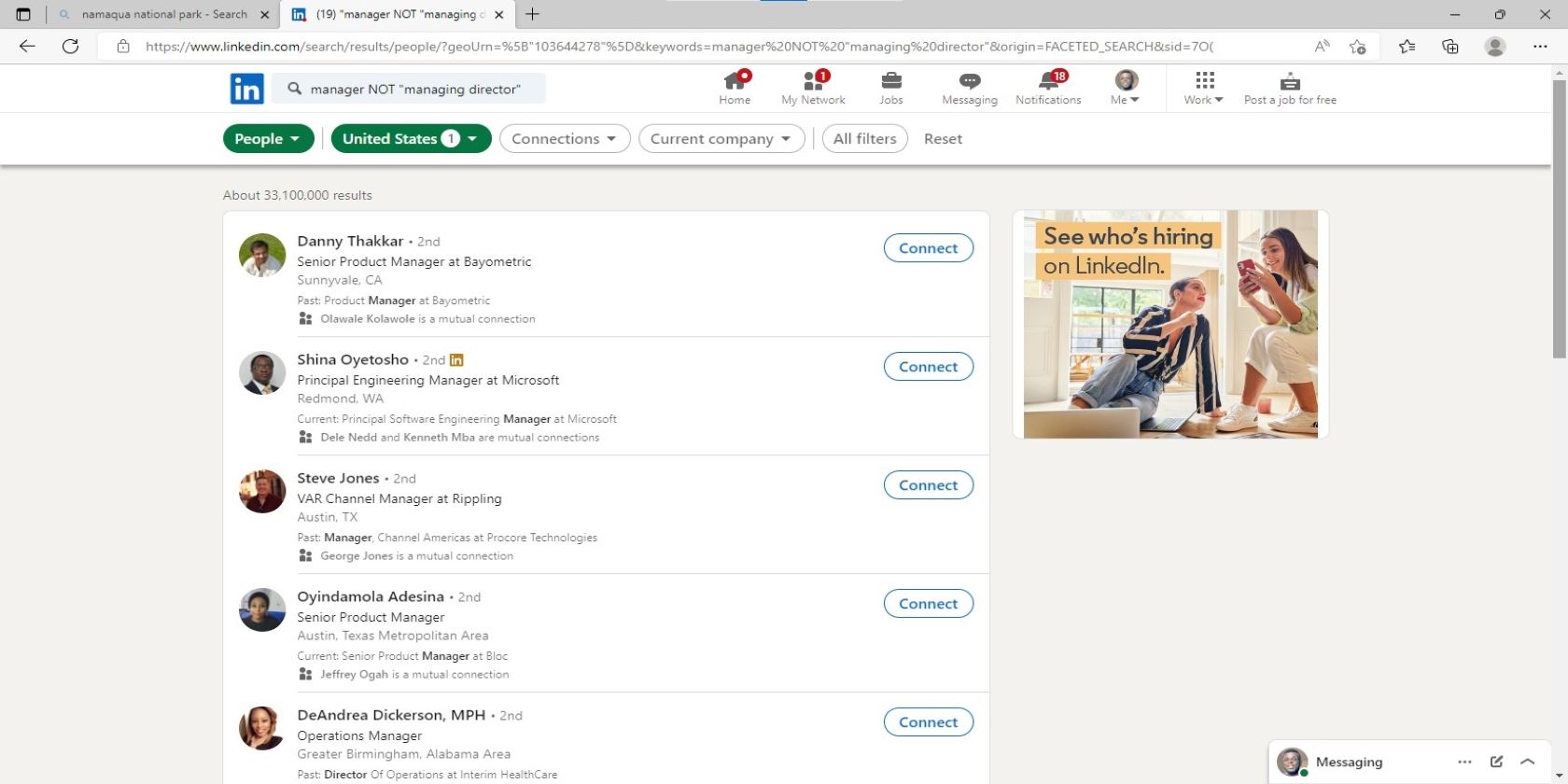Open Shina Oyetosho's profile name link

[x=353, y=359]
